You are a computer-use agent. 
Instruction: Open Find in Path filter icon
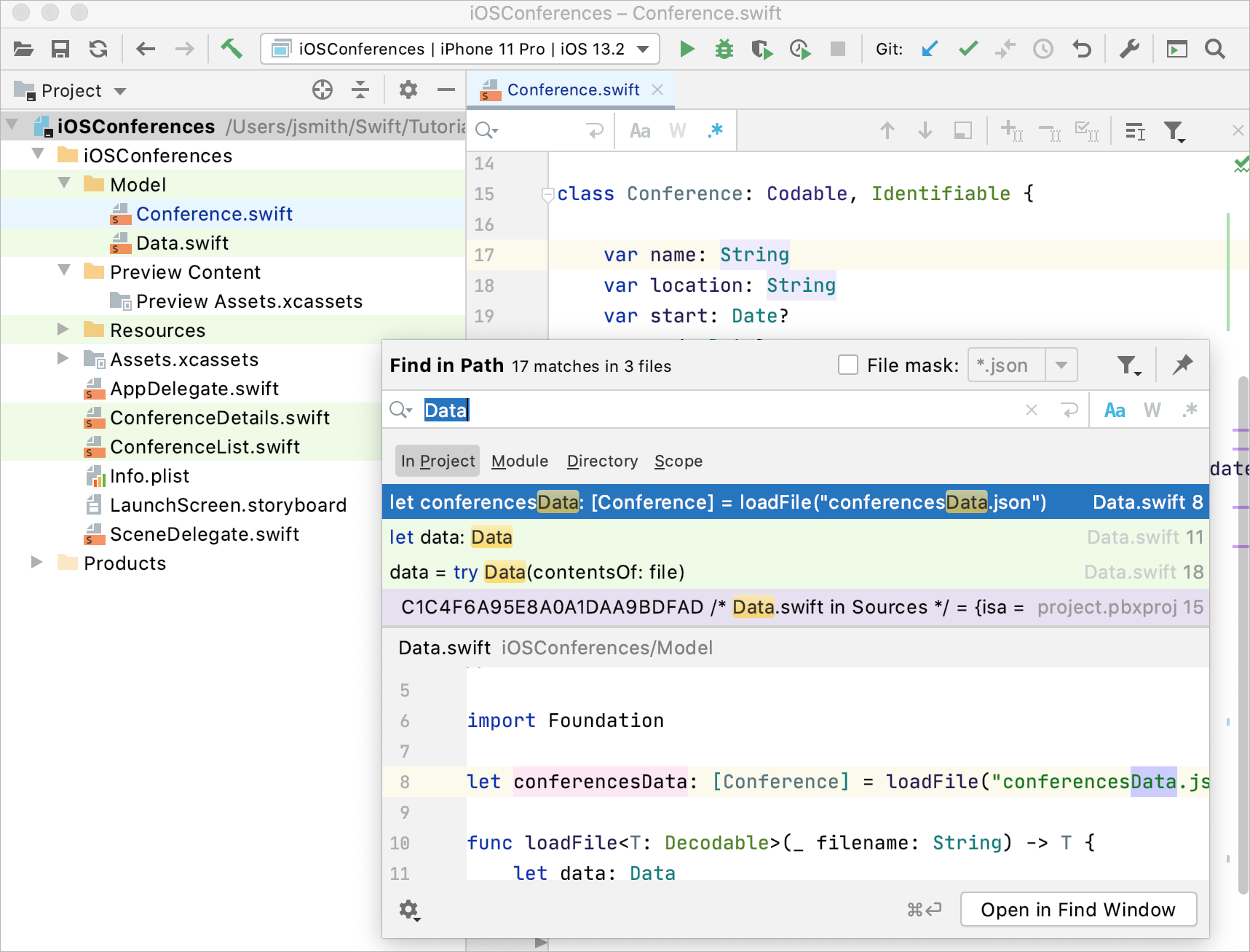tap(1128, 365)
